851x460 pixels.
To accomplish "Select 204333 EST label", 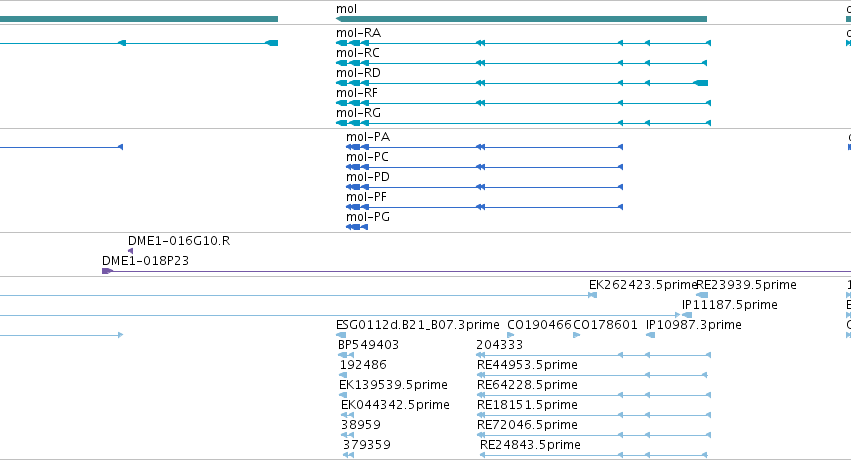I will click(500, 346).
